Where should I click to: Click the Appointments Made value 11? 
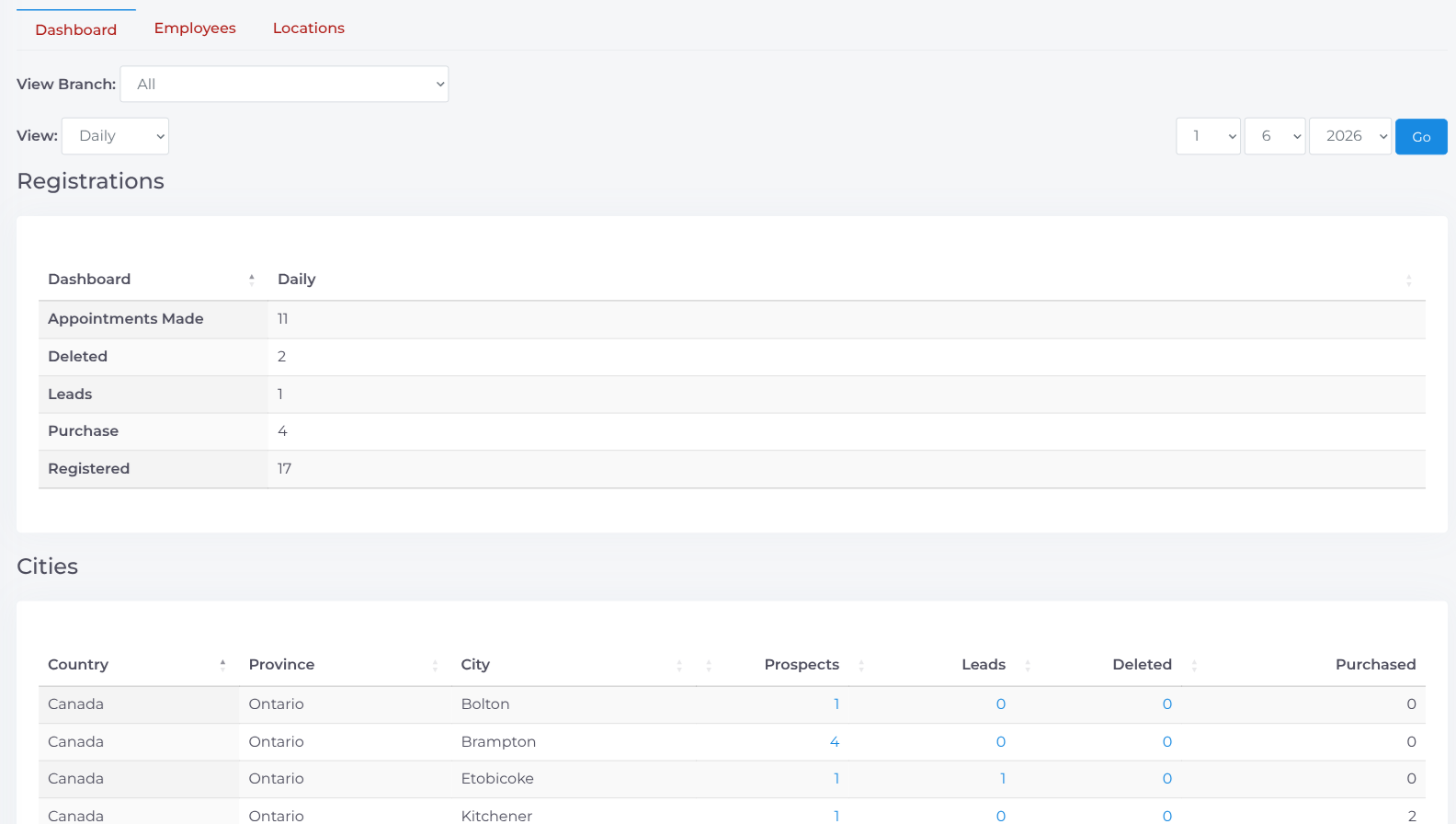(x=283, y=319)
